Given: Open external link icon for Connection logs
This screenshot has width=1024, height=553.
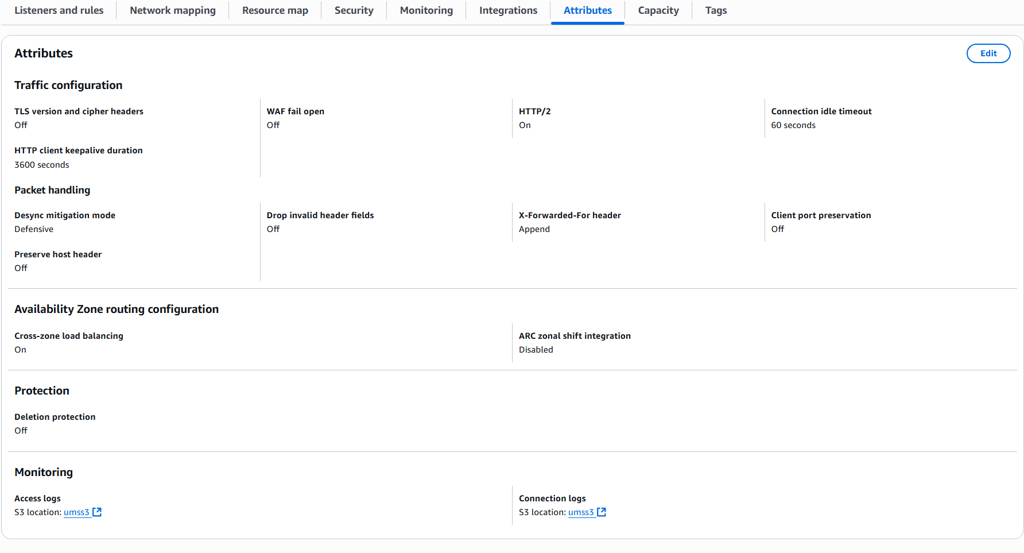Looking at the screenshot, I should tap(602, 512).
